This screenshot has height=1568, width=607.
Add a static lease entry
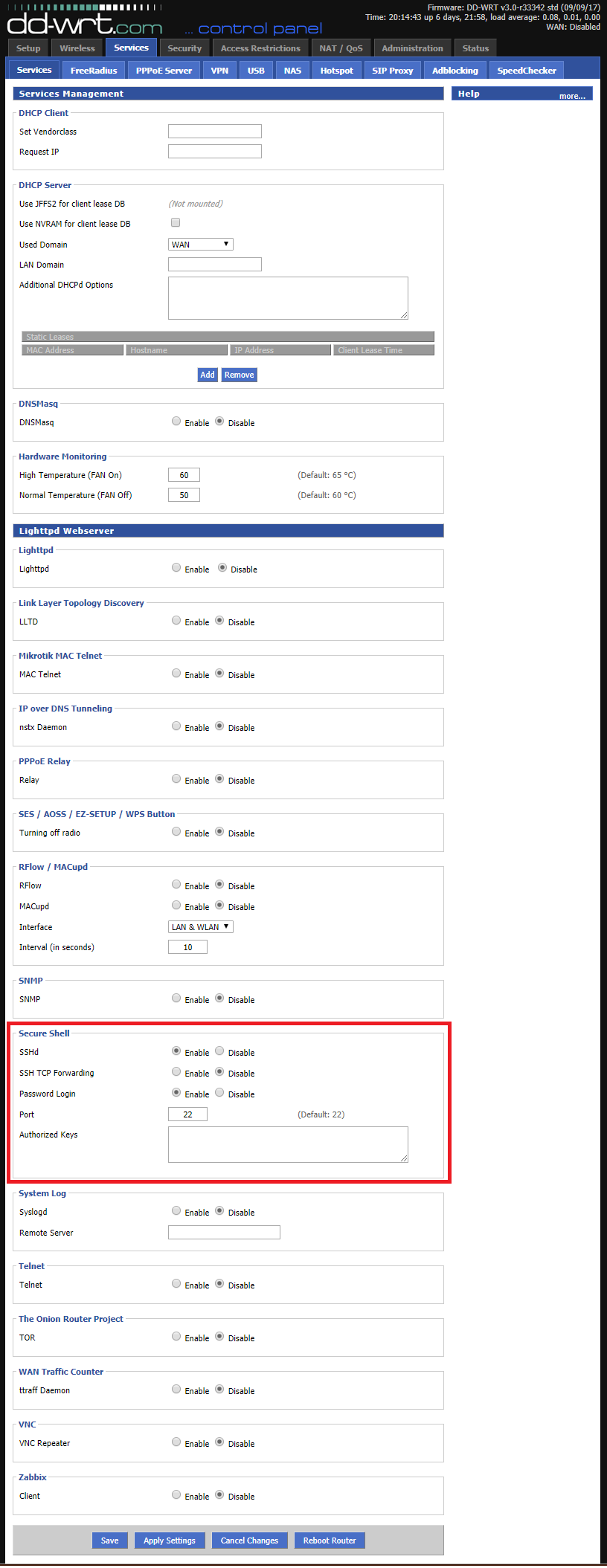[x=207, y=375]
